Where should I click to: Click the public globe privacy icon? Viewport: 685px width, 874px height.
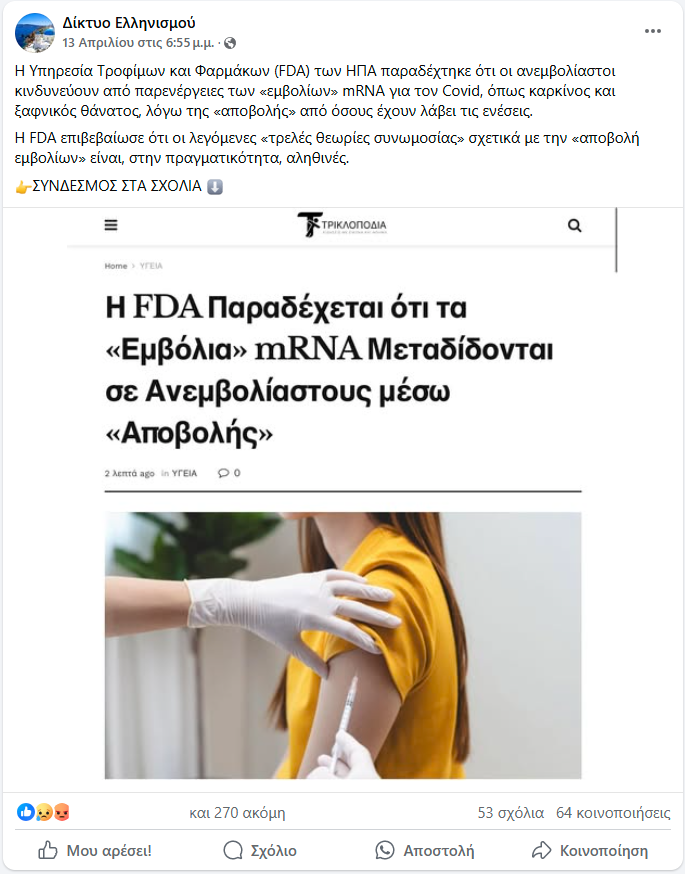pos(230,43)
